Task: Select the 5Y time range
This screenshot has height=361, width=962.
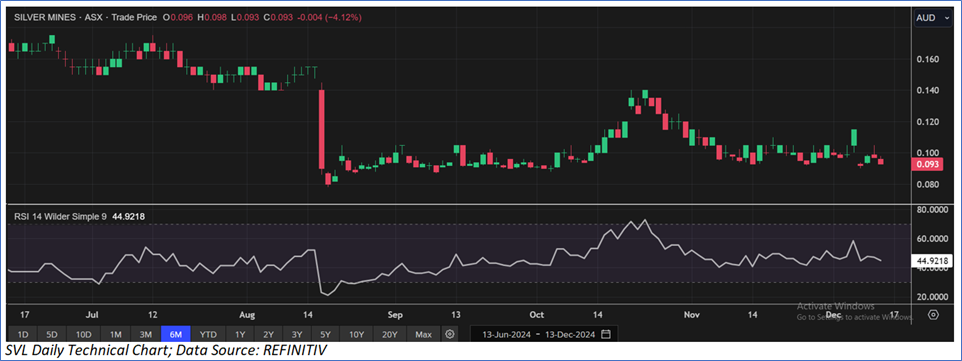Action: [326, 335]
